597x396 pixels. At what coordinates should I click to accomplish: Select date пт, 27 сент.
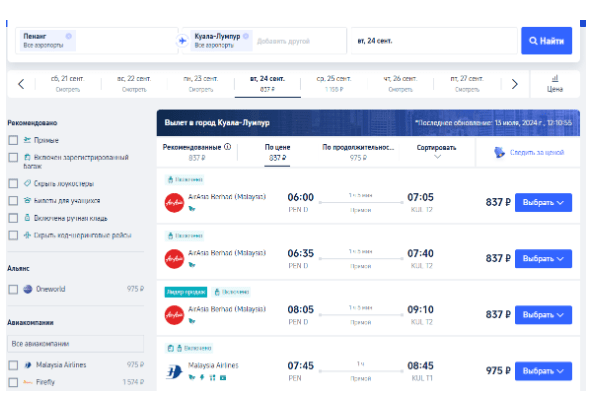(467, 84)
